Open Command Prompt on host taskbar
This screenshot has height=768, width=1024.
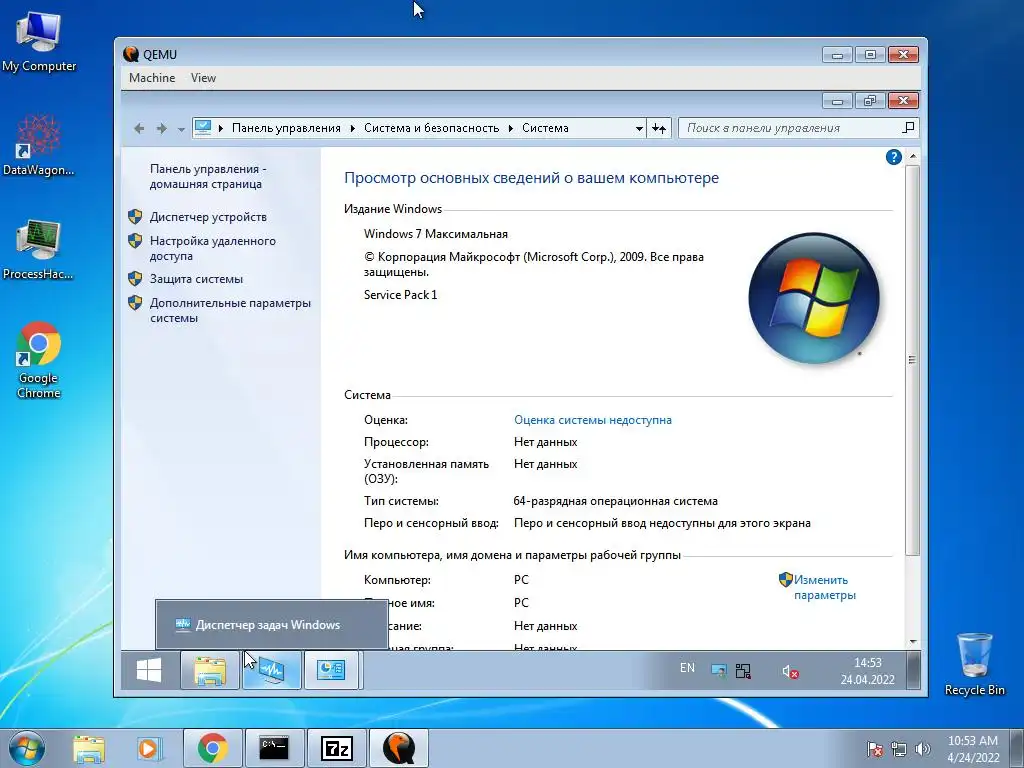(274, 748)
